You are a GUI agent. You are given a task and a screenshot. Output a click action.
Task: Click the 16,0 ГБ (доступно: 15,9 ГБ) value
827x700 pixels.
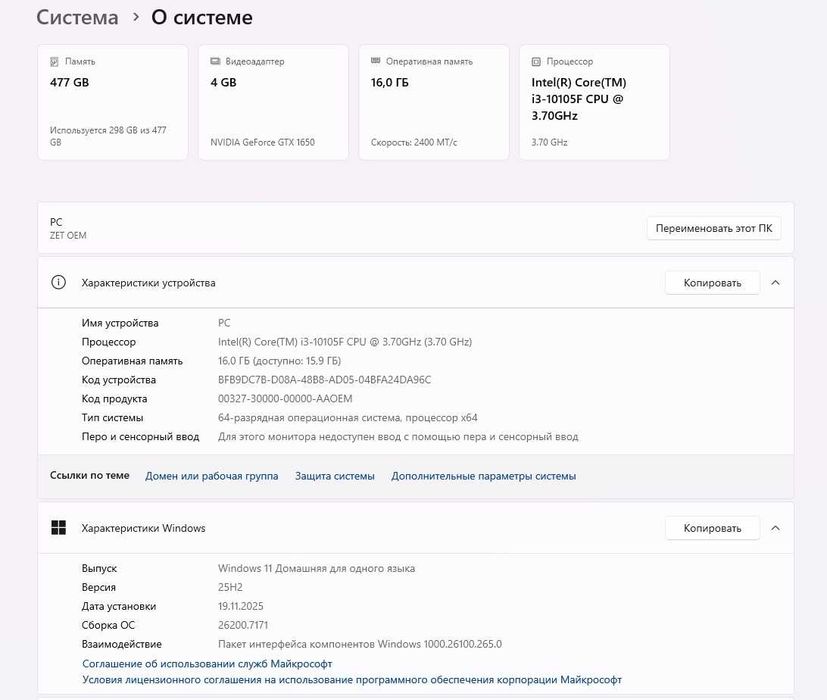click(280, 361)
